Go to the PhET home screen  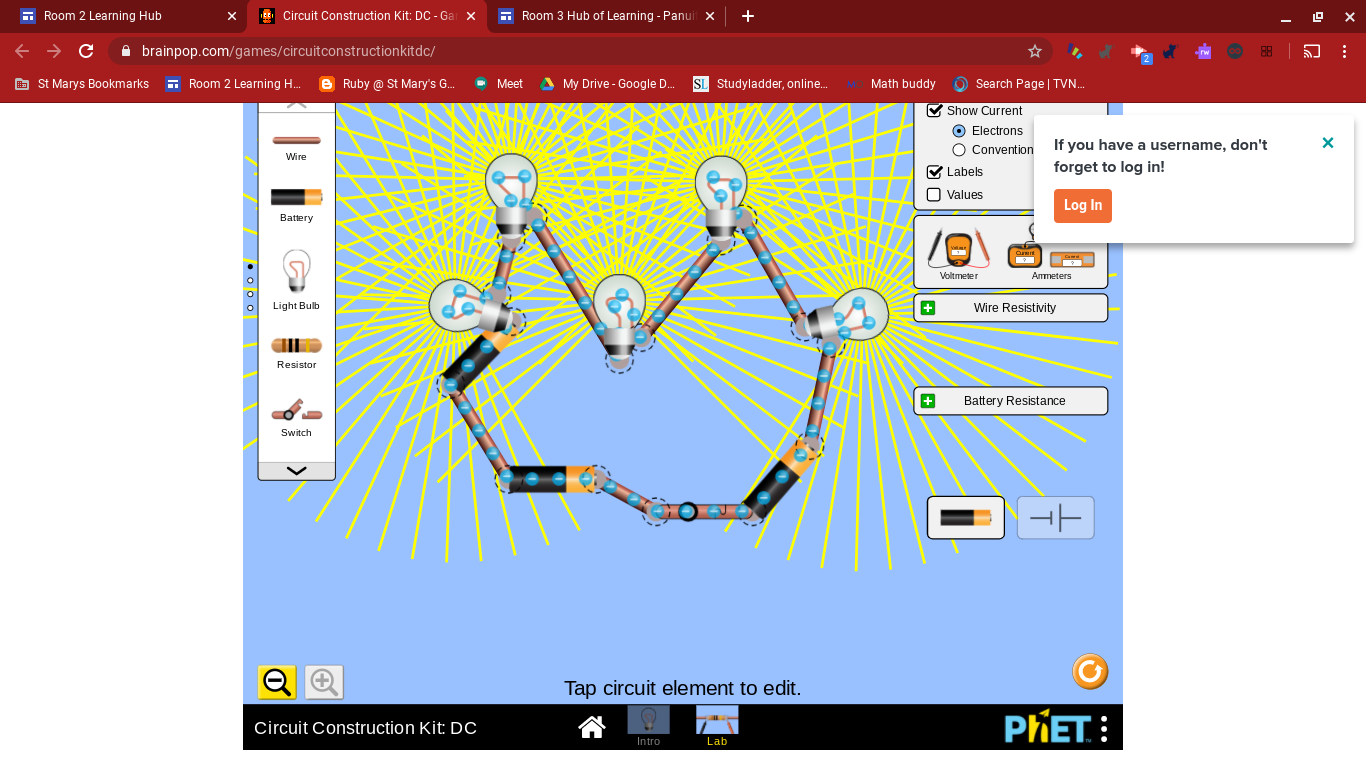coord(592,727)
